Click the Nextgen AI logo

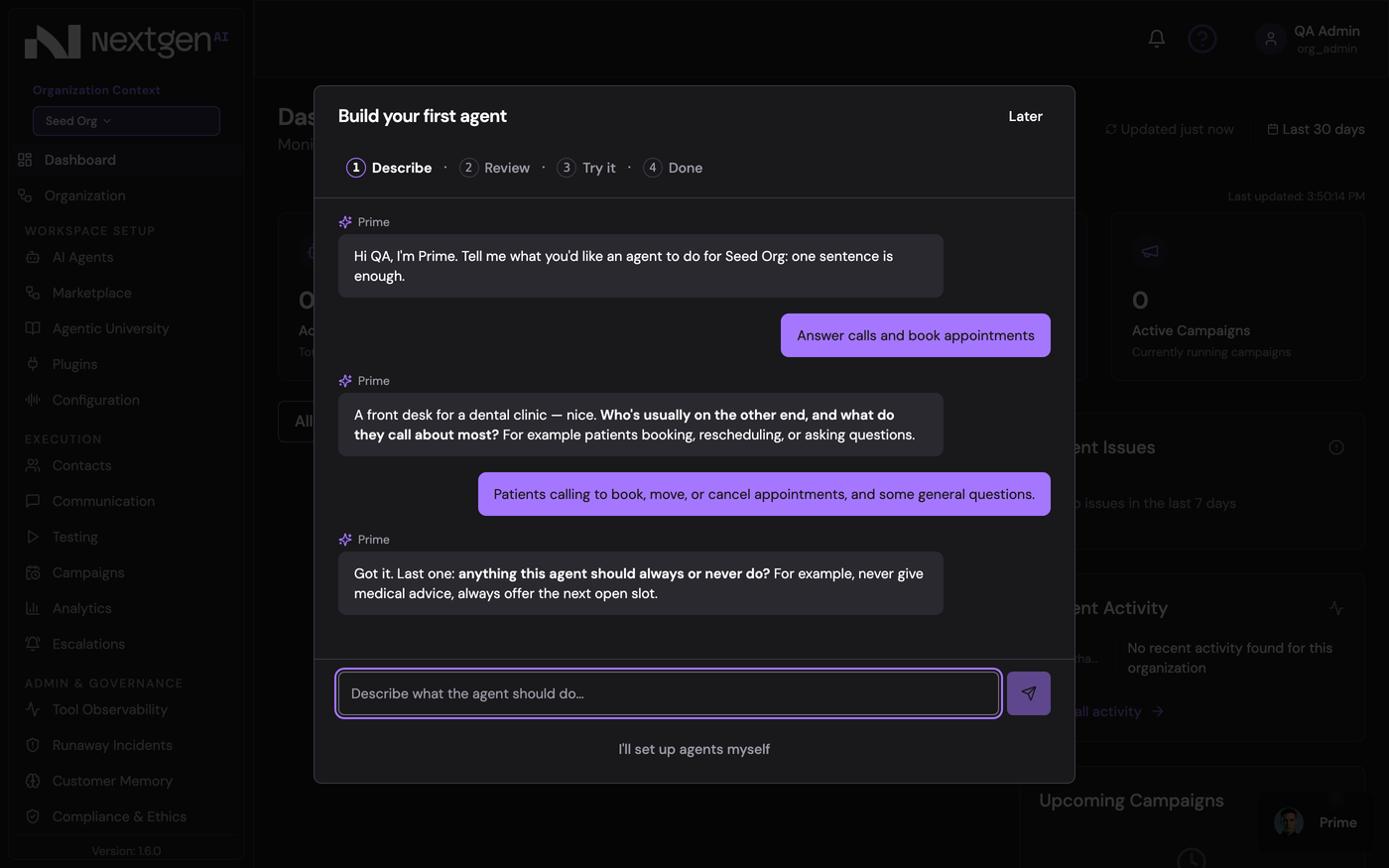click(126, 42)
